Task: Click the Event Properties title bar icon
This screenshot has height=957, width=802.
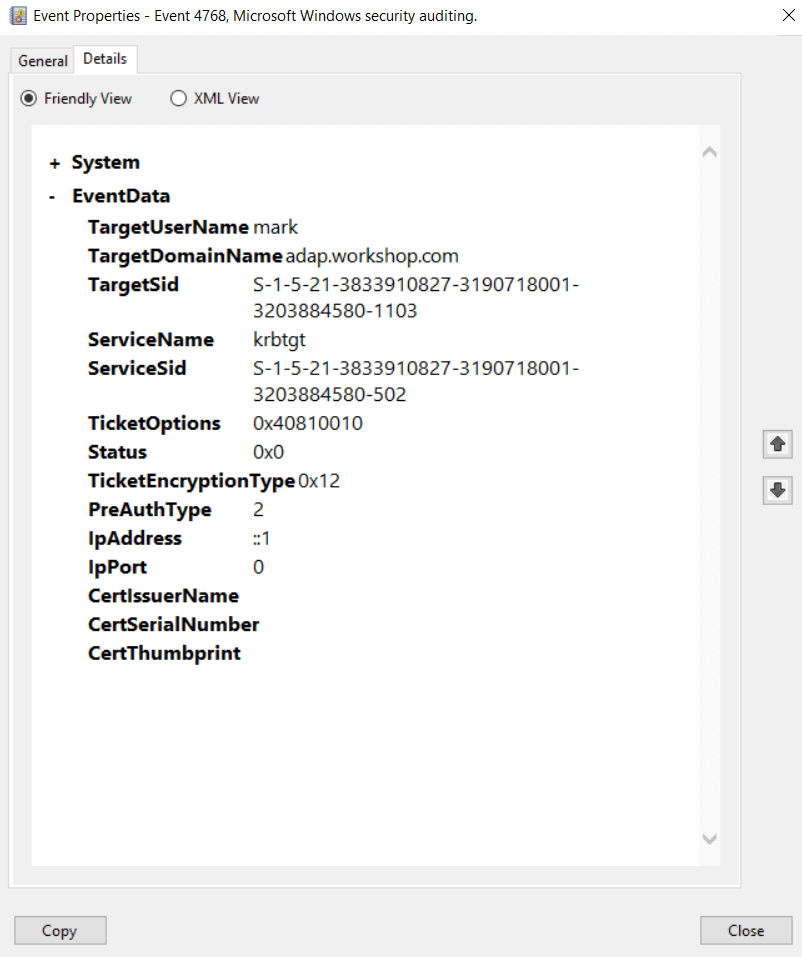Action: 18,16
